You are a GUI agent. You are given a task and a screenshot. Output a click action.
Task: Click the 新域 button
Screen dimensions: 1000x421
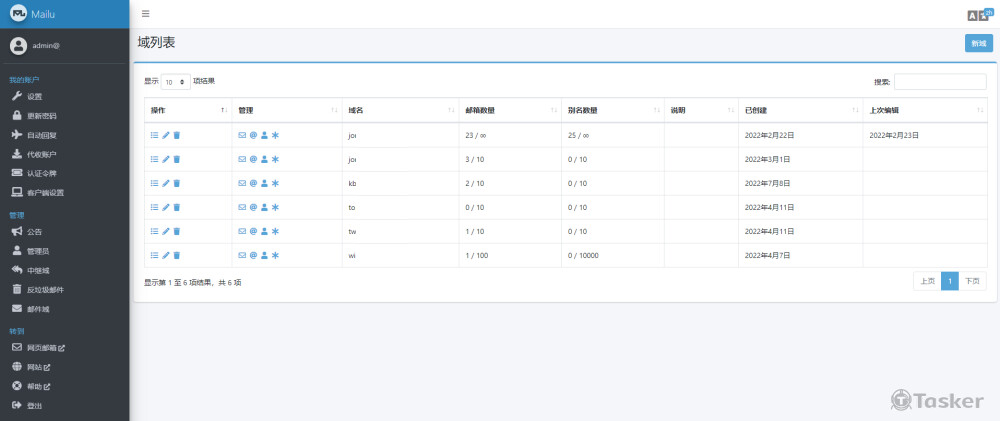[x=978, y=43]
